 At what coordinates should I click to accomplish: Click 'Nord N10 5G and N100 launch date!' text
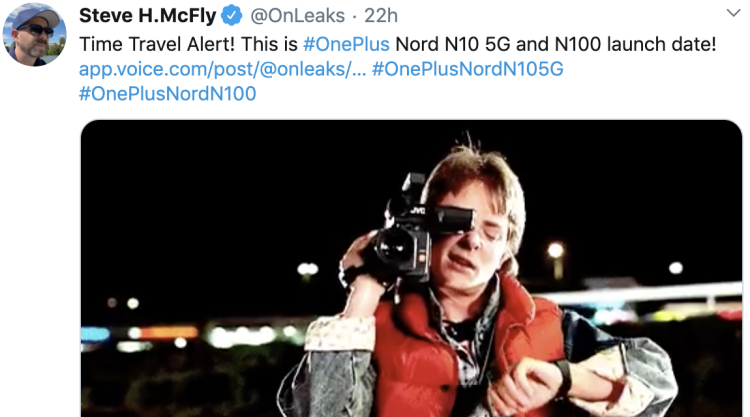coord(556,44)
